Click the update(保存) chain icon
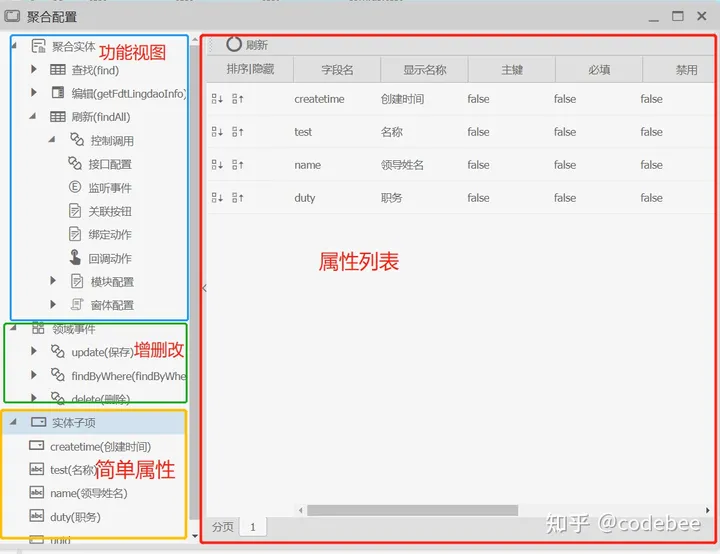The width and height of the screenshot is (720, 554). [57, 351]
